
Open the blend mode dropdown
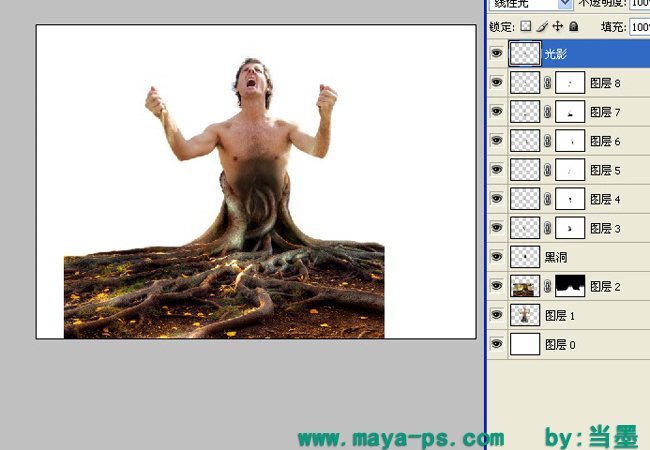pyautogui.click(x=531, y=4)
